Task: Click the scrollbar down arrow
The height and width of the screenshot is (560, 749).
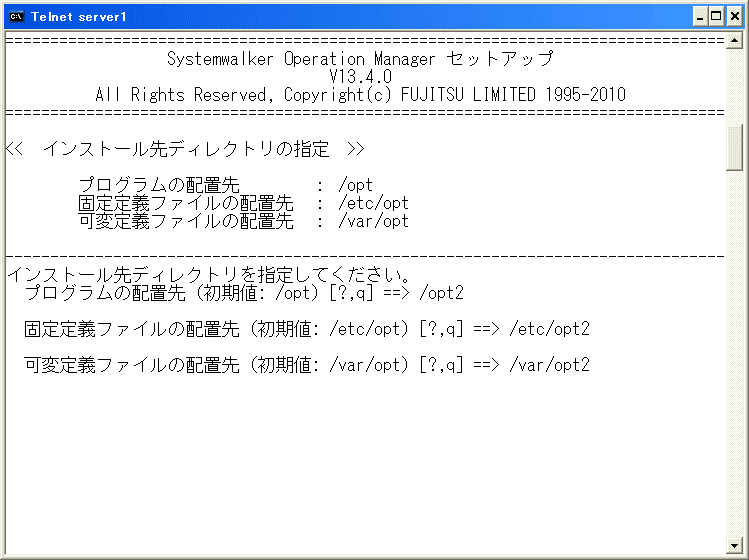Action: click(734, 544)
